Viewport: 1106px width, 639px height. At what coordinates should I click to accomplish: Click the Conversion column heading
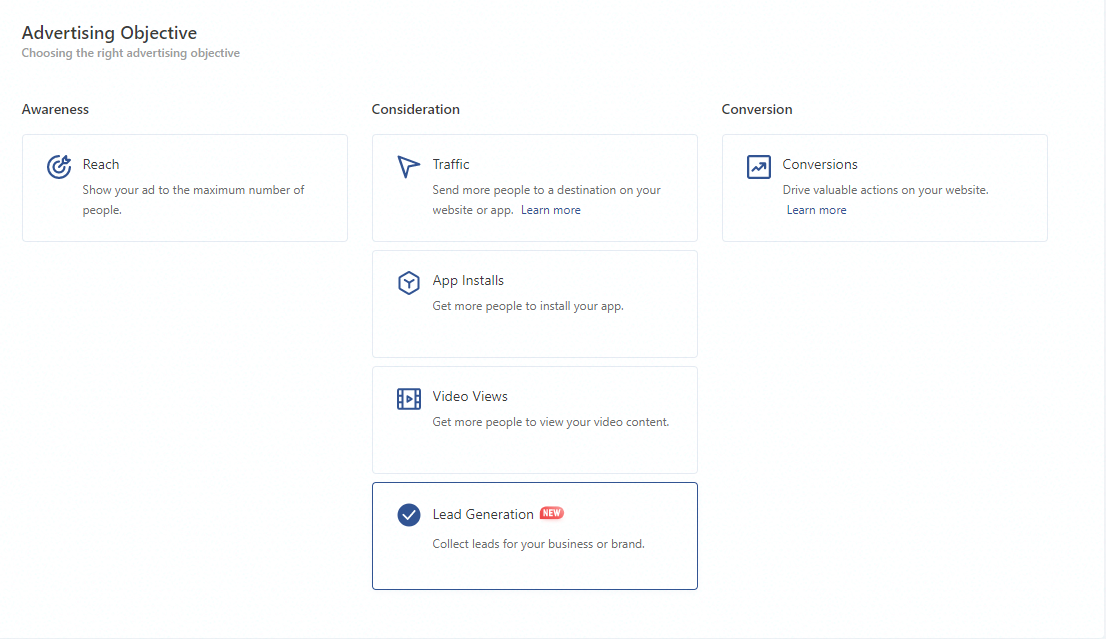pos(757,109)
